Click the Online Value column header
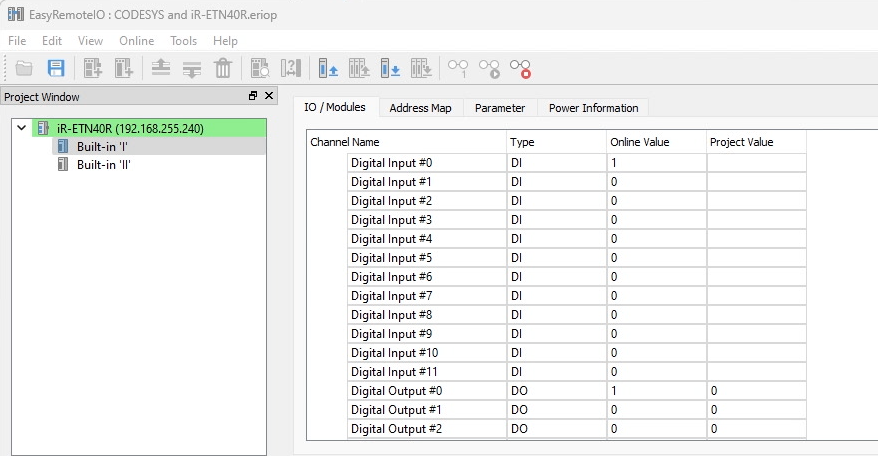The image size is (878, 456). tap(656, 142)
